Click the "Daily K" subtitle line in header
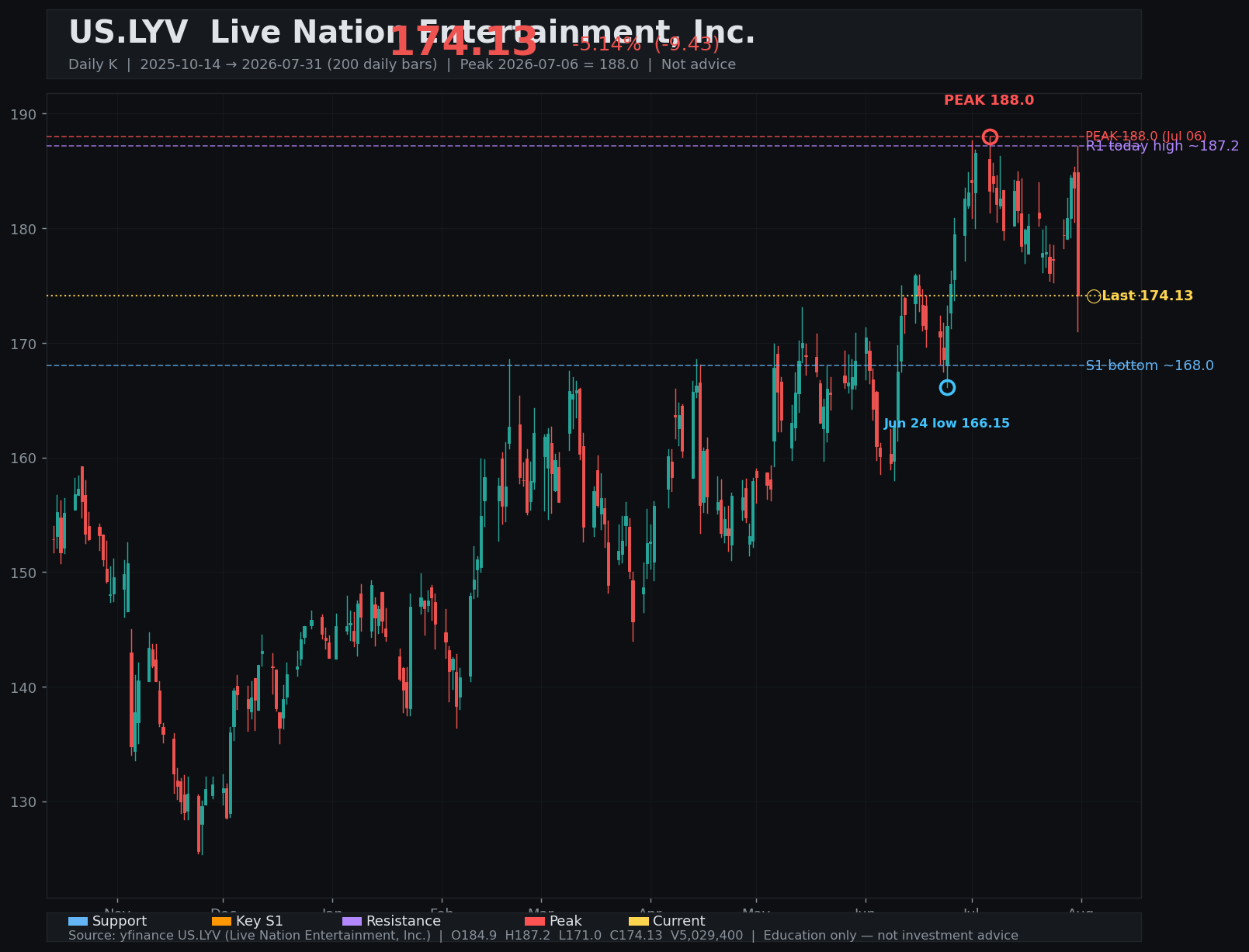The width and height of the screenshot is (1249, 952). [402, 64]
